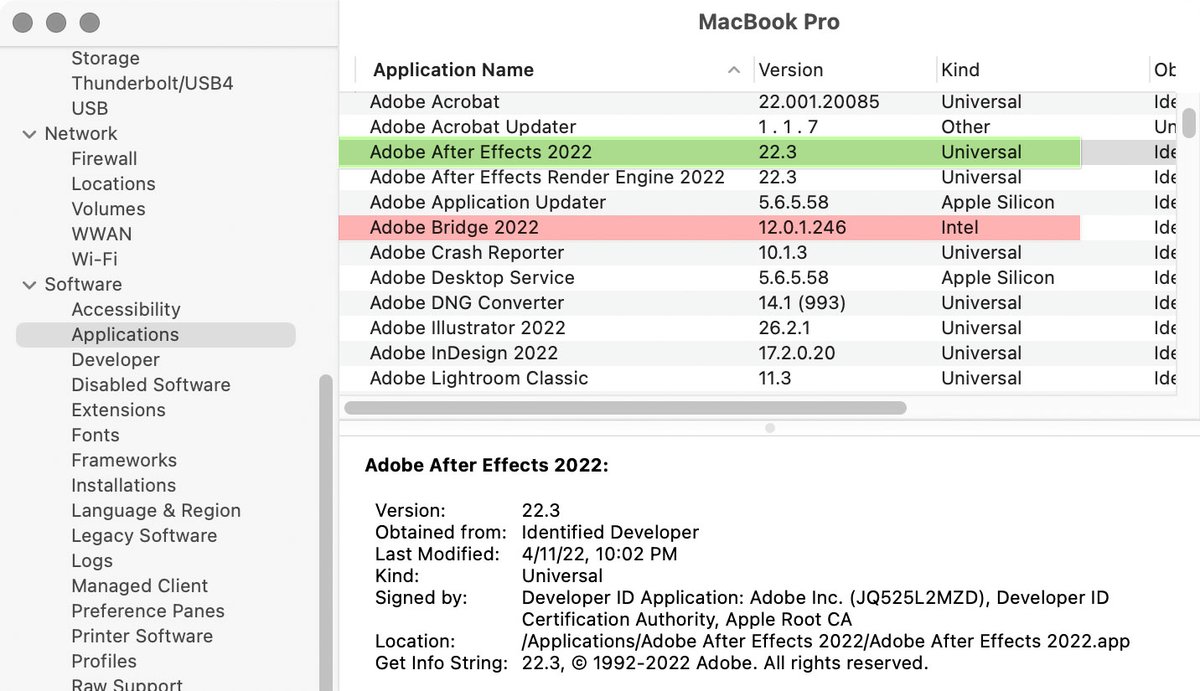Select Storage in the sidebar
1200x691 pixels.
coord(105,59)
